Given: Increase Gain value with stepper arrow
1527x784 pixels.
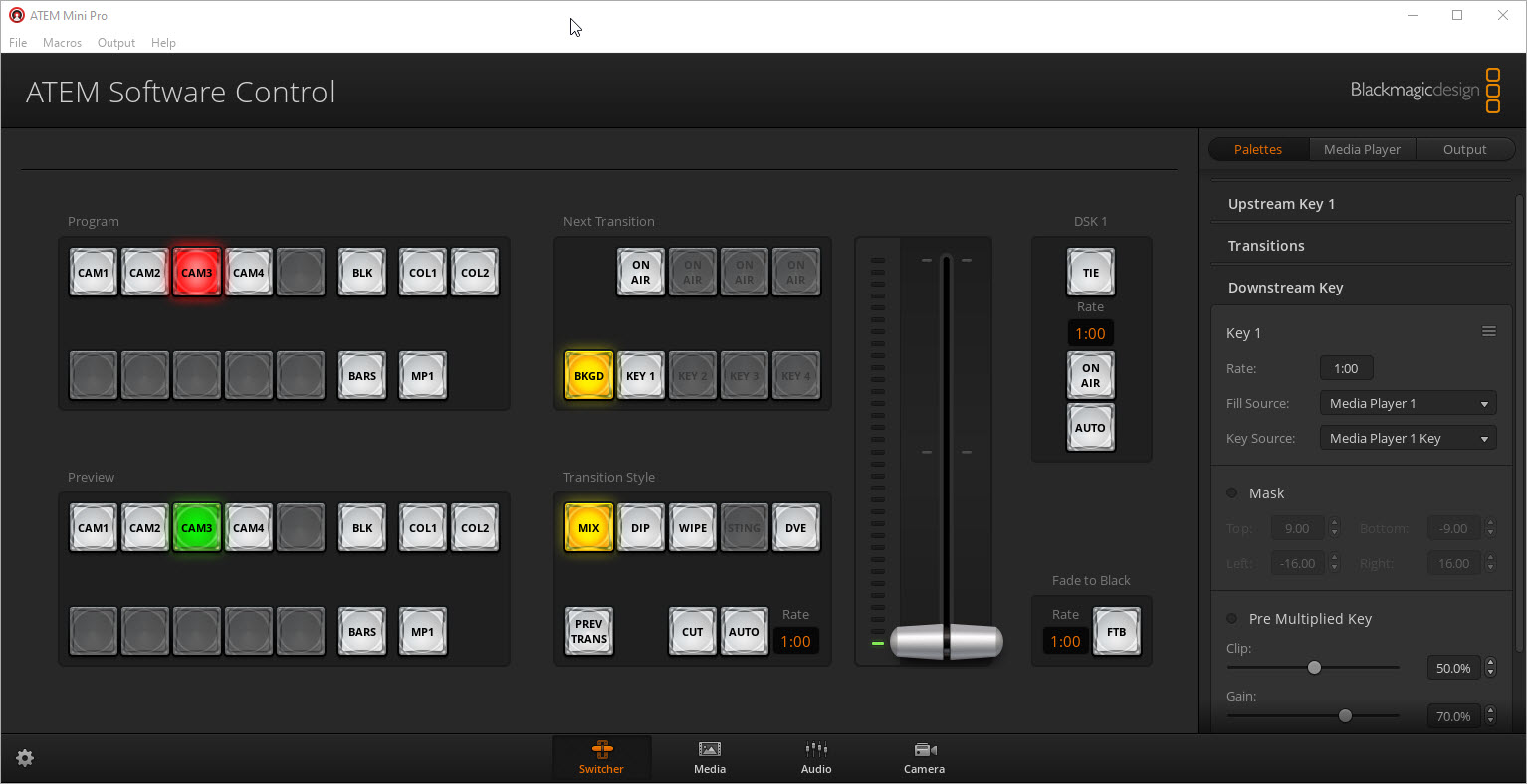Looking at the screenshot, I should pyautogui.click(x=1490, y=711).
